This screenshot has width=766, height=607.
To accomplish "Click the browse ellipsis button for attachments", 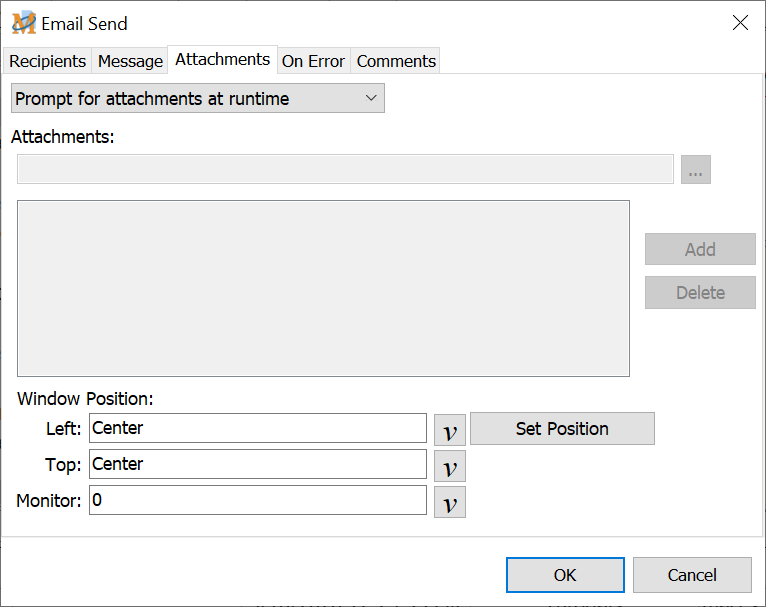I will tap(696, 170).
